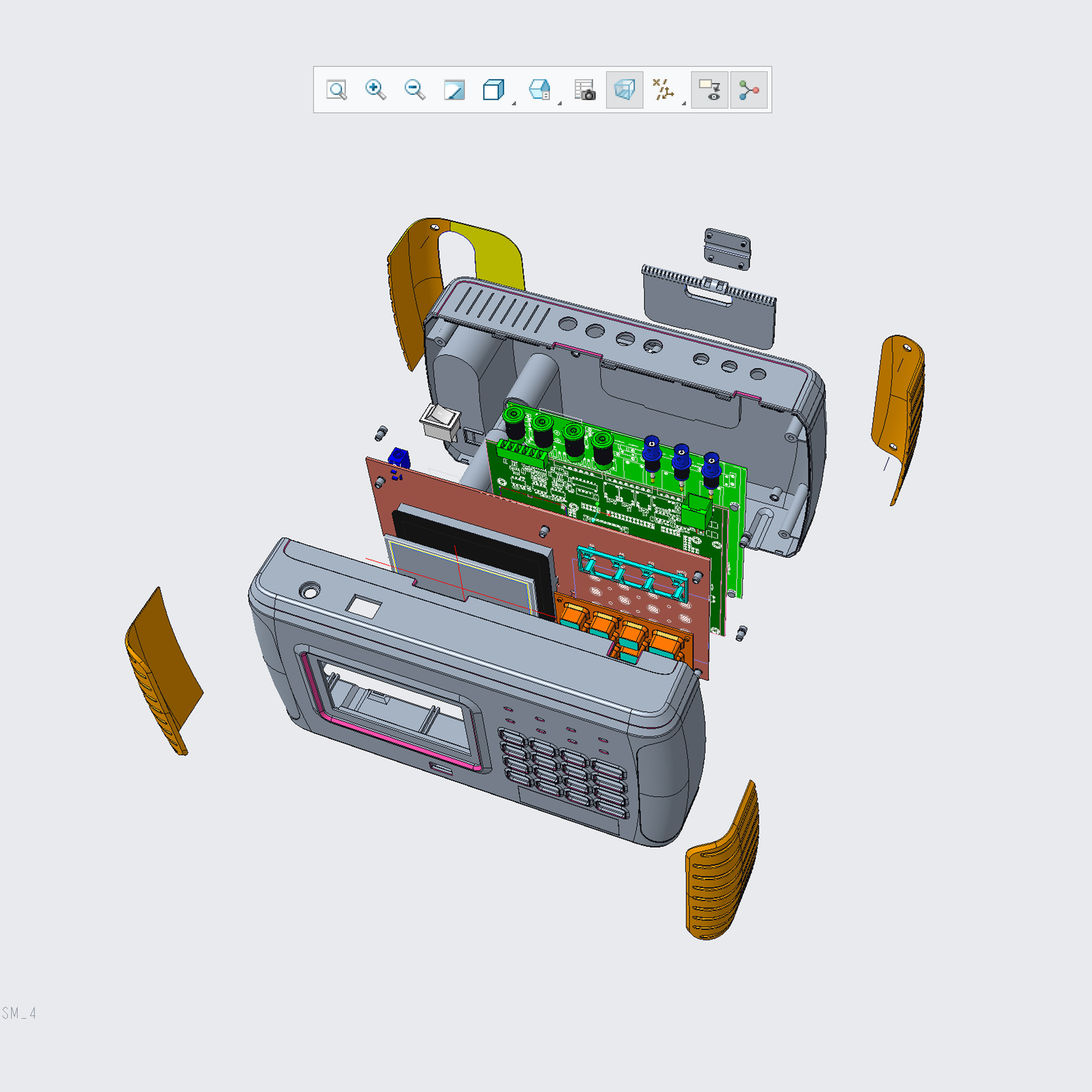Open the Saved Orientations icon
Screen dimensions: 1092x1092
539,90
